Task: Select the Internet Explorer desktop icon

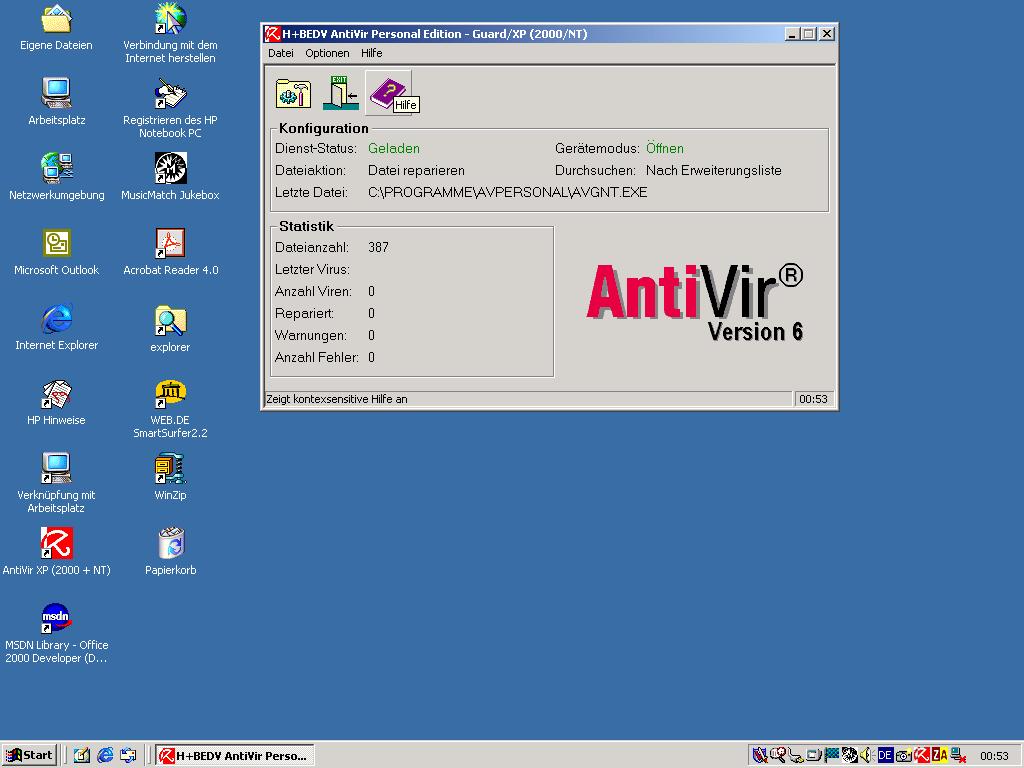Action: pos(57,327)
